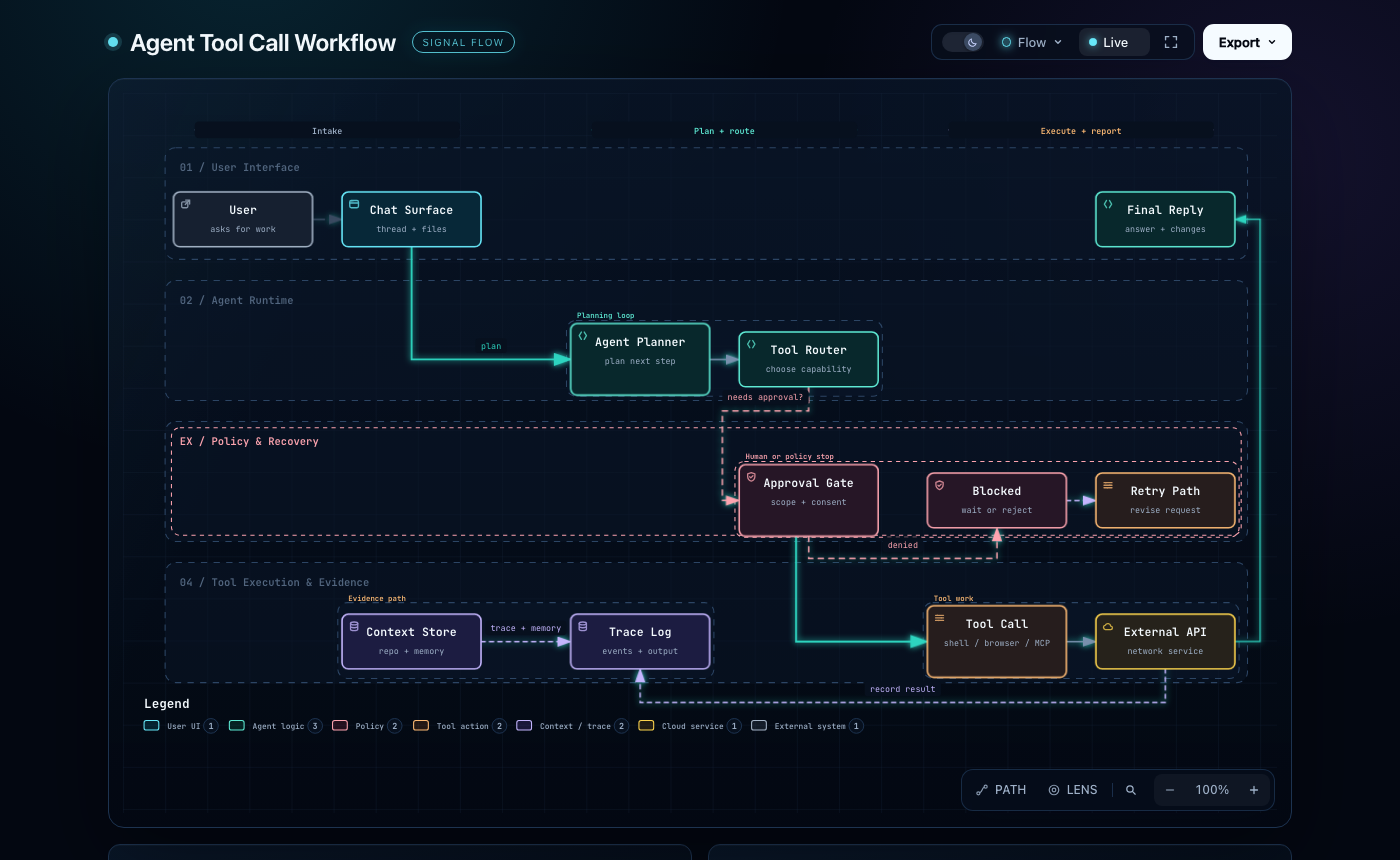Select the Execute + report lane header
This screenshot has width=1400, height=860.
(1081, 131)
